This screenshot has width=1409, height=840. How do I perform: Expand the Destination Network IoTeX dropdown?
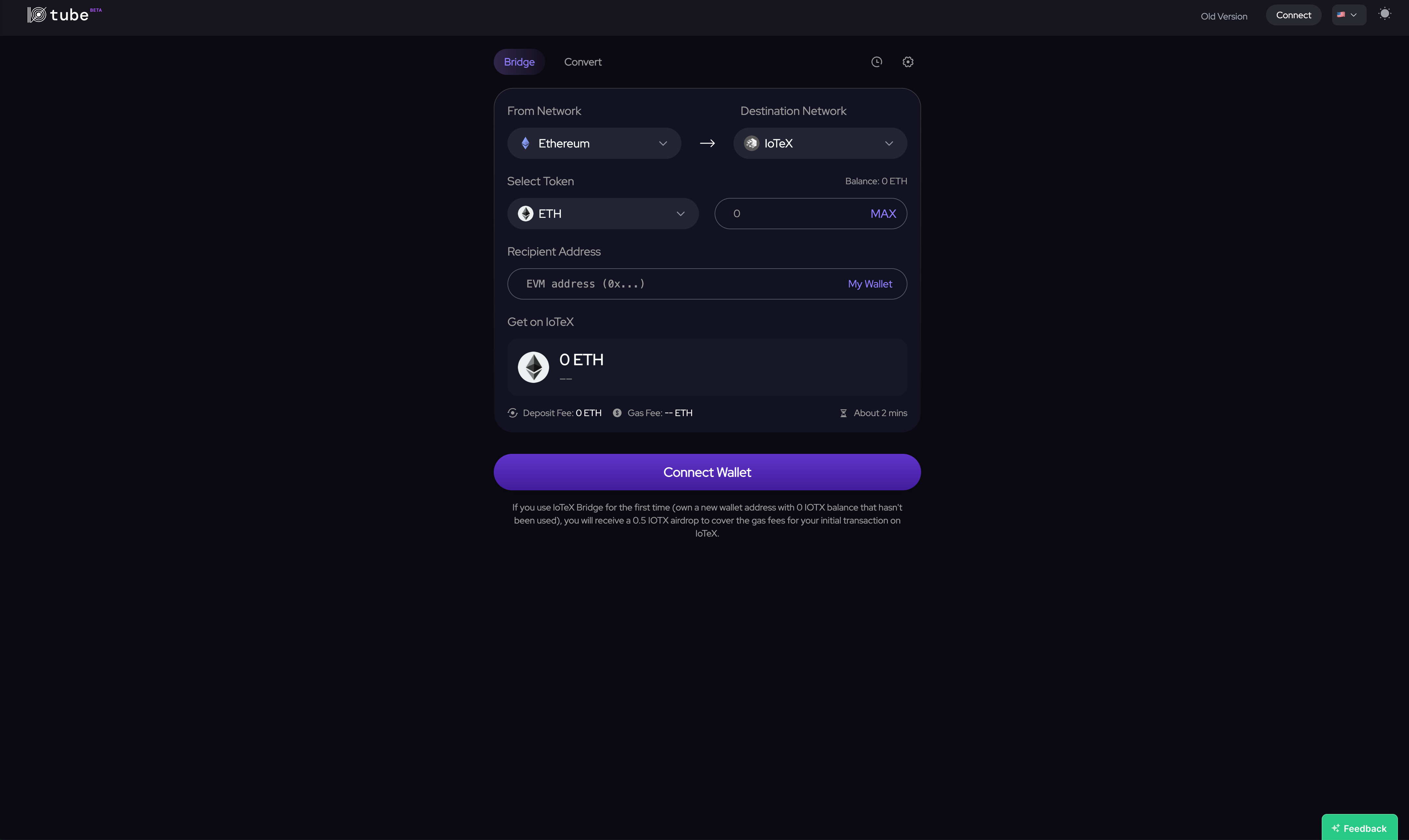pyautogui.click(x=820, y=144)
